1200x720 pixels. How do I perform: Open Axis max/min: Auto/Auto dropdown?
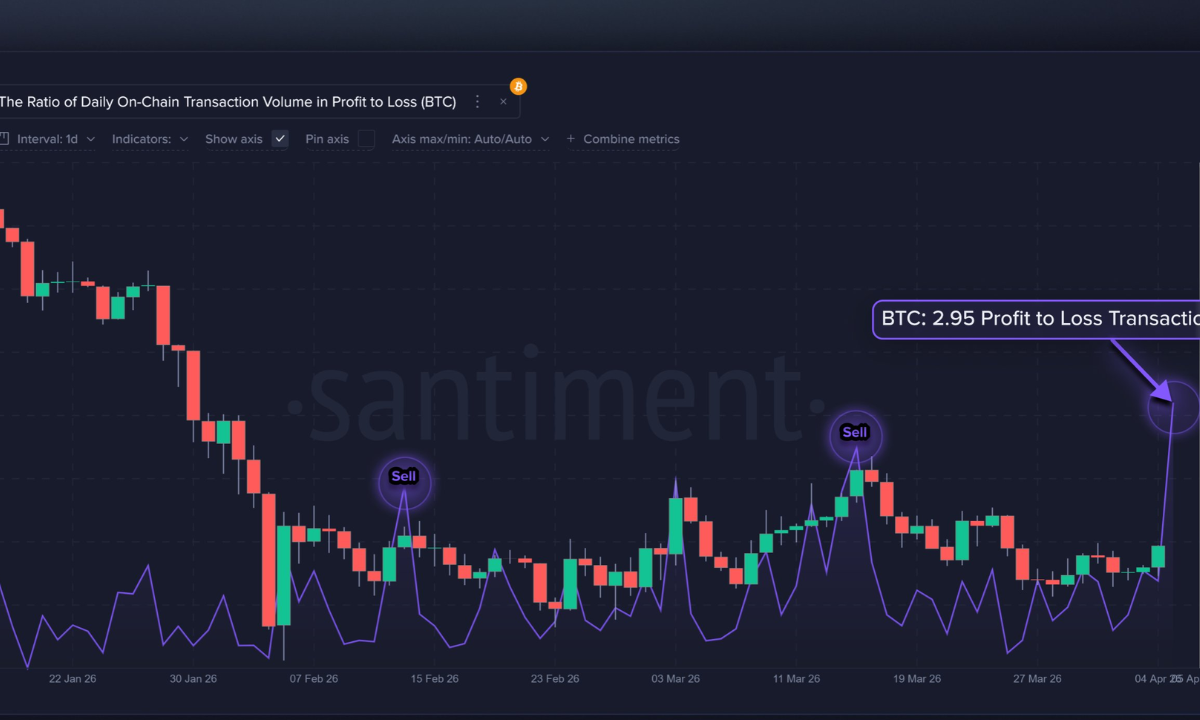[x=471, y=139]
